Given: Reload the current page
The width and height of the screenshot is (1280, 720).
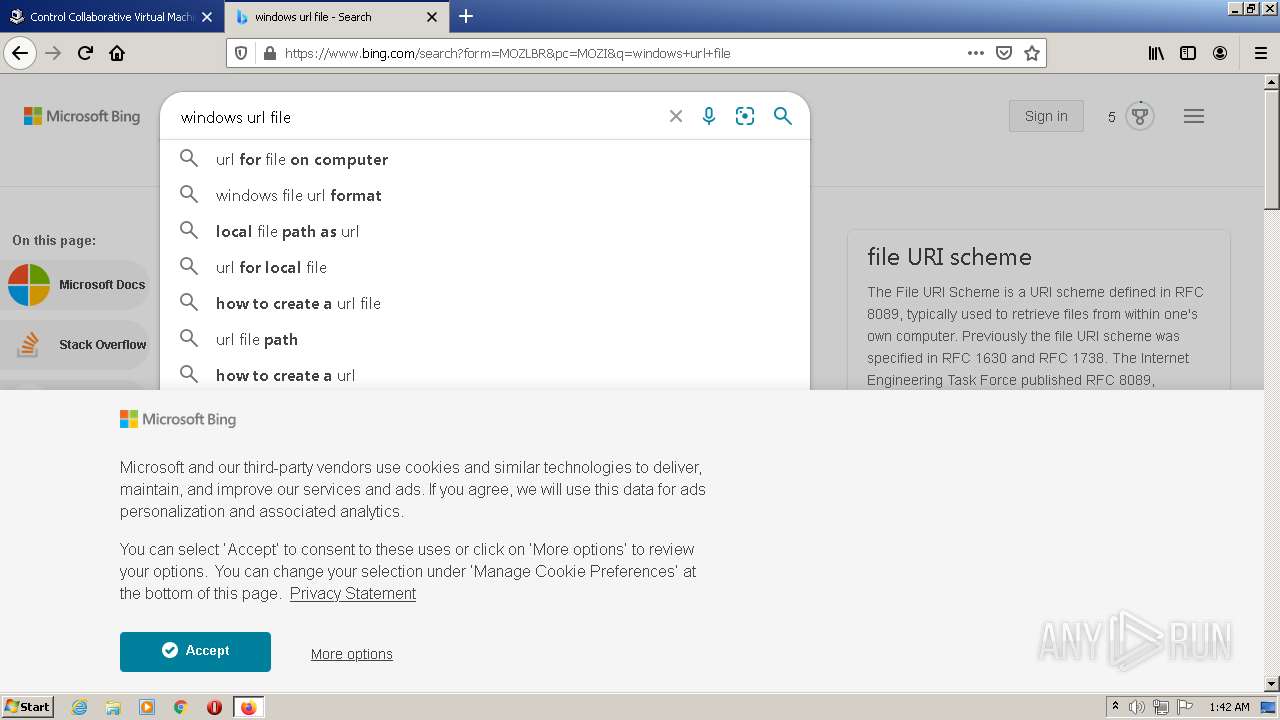Looking at the screenshot, I should click(85, 53).
